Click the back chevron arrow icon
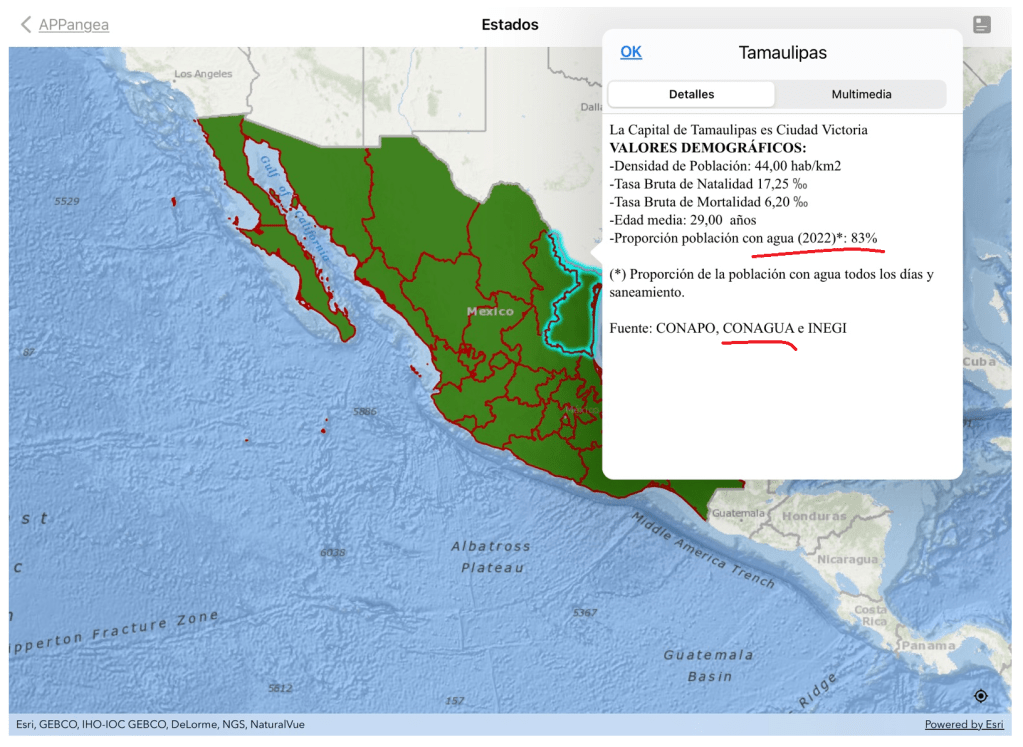Screen dimensions: 1023x747 [26, 25]
